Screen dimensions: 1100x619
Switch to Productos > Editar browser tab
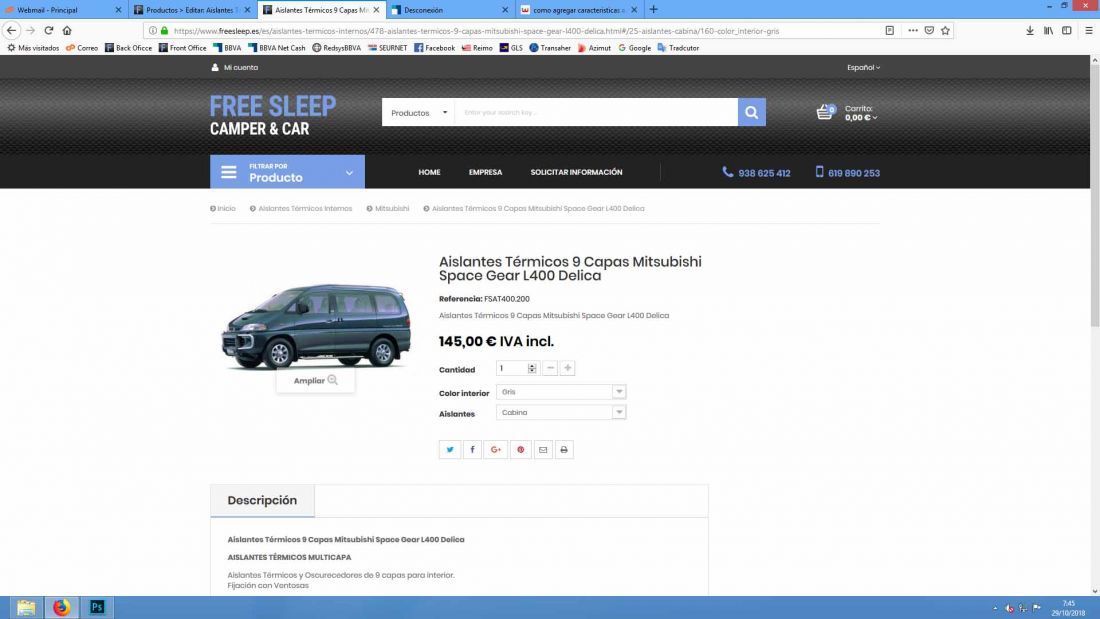(x=192, y=10)
